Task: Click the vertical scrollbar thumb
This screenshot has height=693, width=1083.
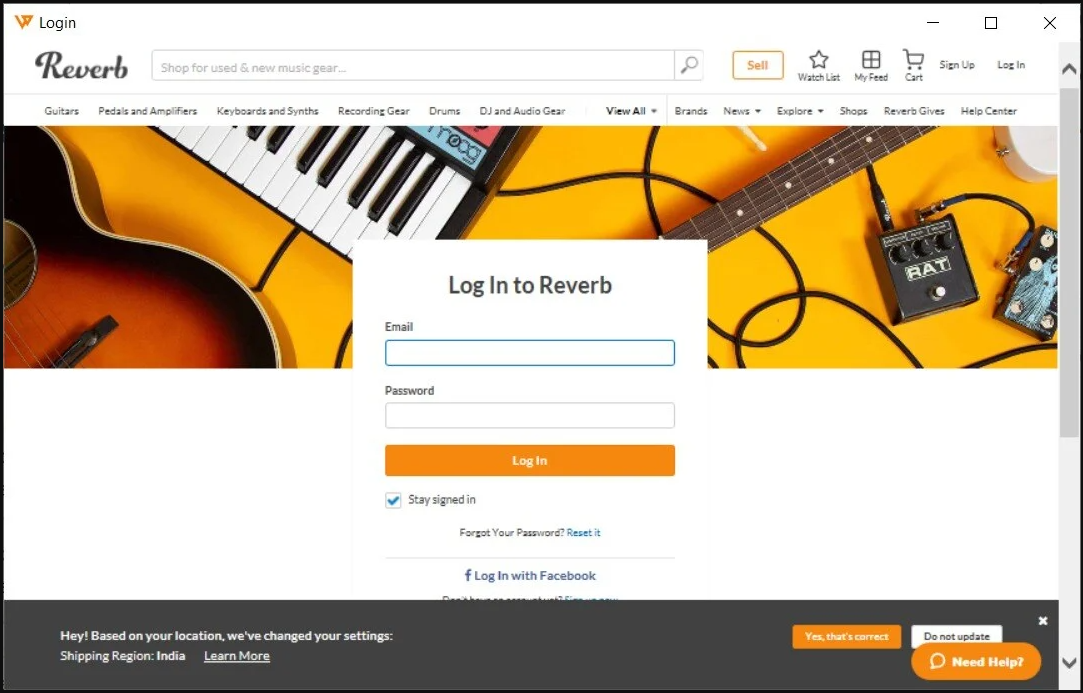Action: (x=1069, y=261)
